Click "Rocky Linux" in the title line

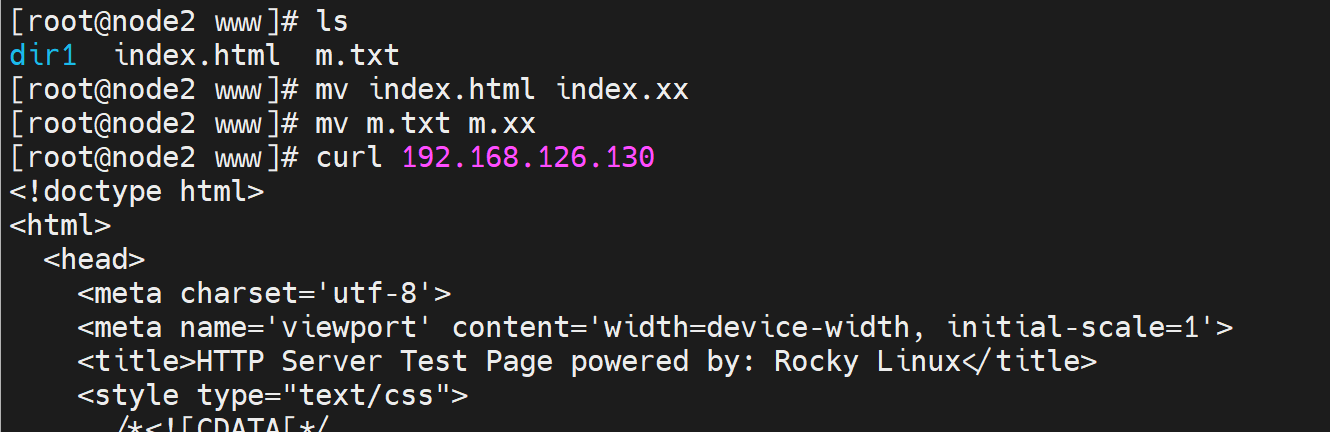pos(866,361)
